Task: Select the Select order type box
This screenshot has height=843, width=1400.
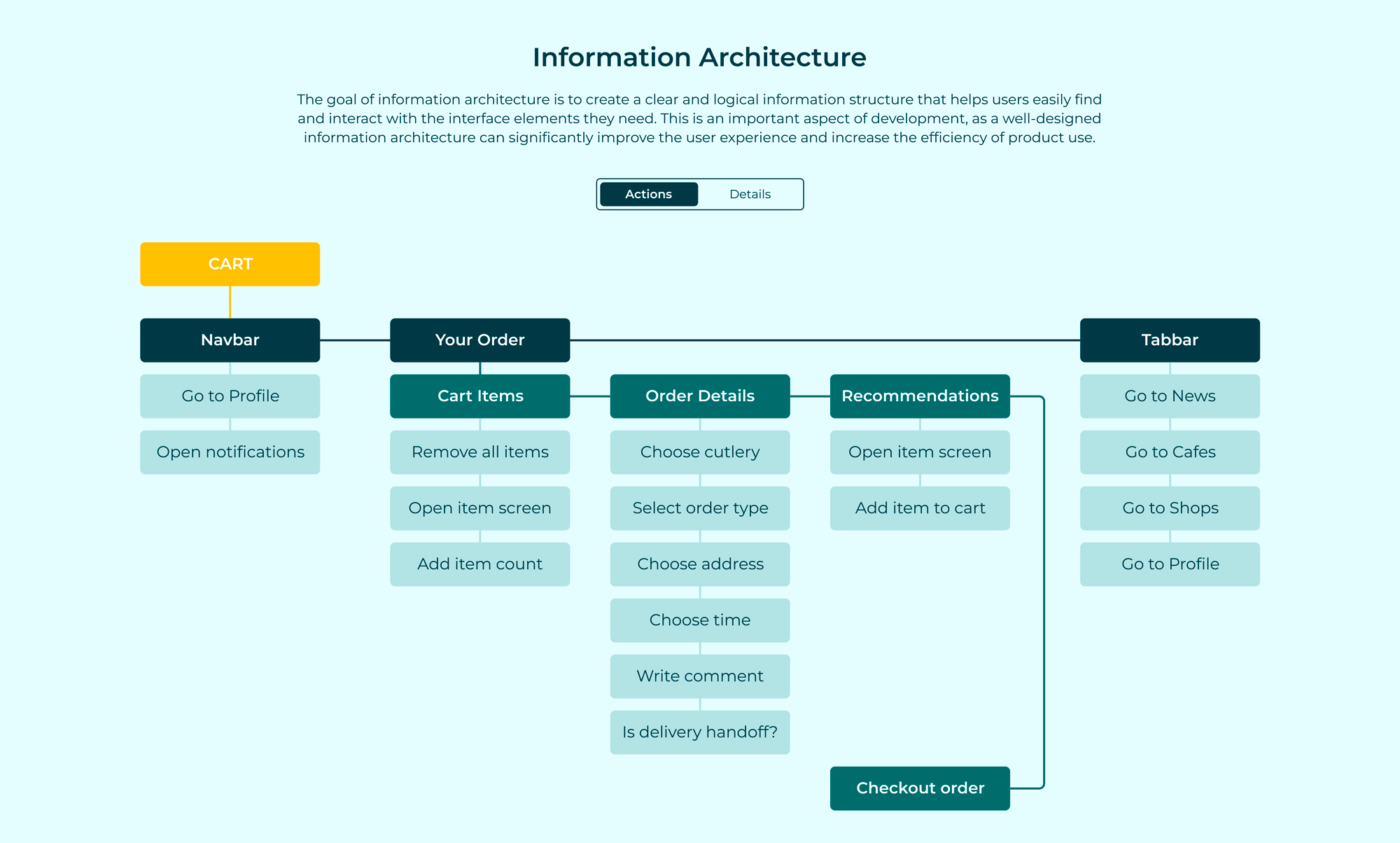Action: pos(699,508)
